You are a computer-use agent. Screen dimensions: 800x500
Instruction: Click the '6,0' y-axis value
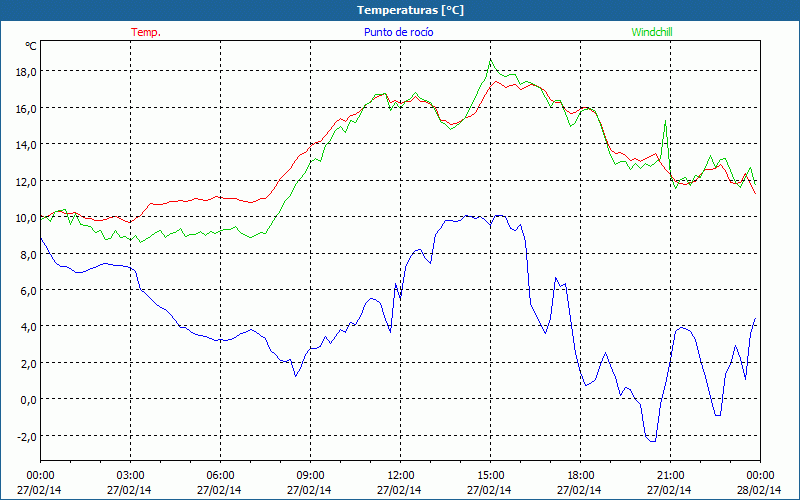click(x=29, y=291)
